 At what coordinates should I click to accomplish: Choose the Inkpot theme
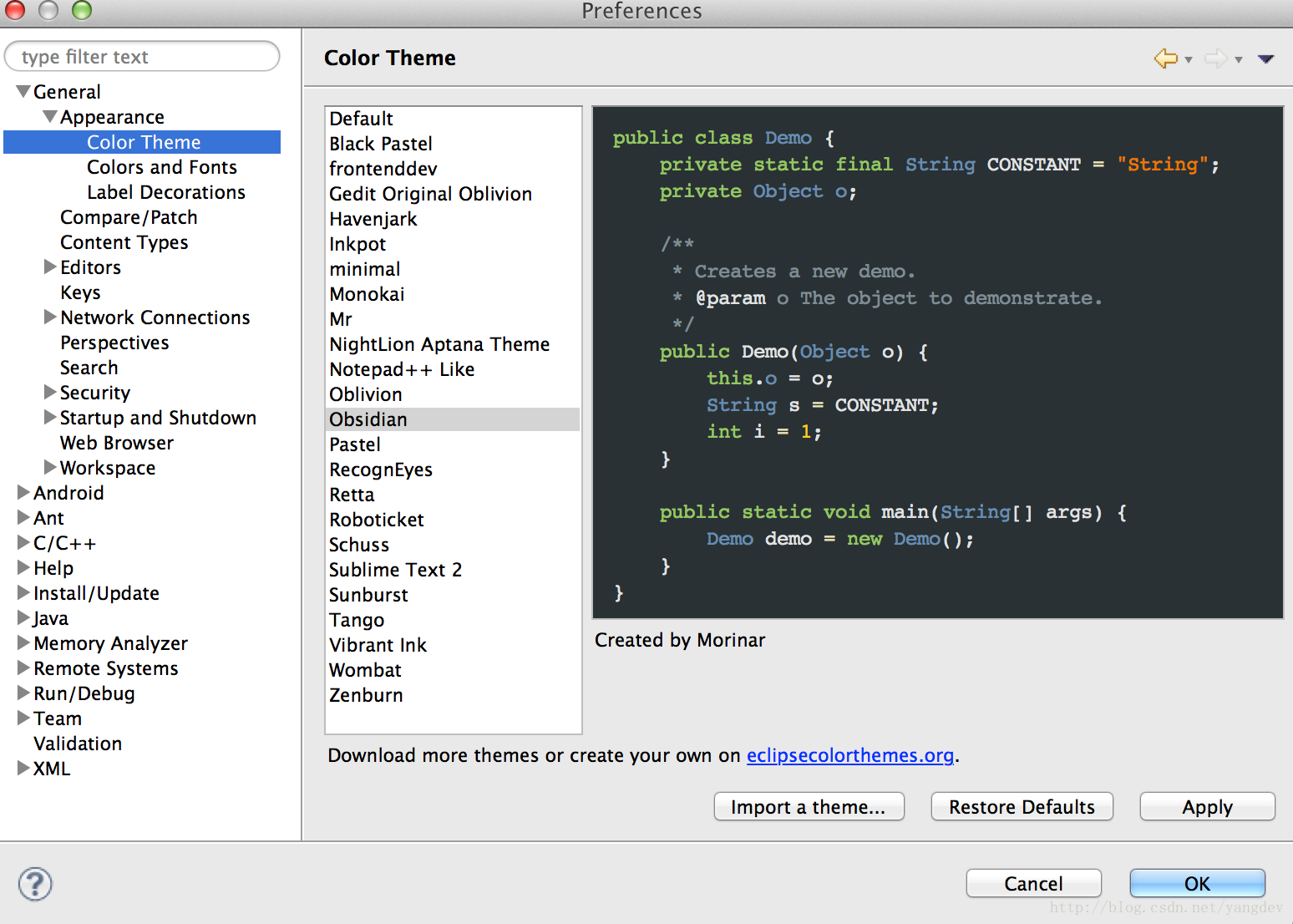[x=453, y=244]
